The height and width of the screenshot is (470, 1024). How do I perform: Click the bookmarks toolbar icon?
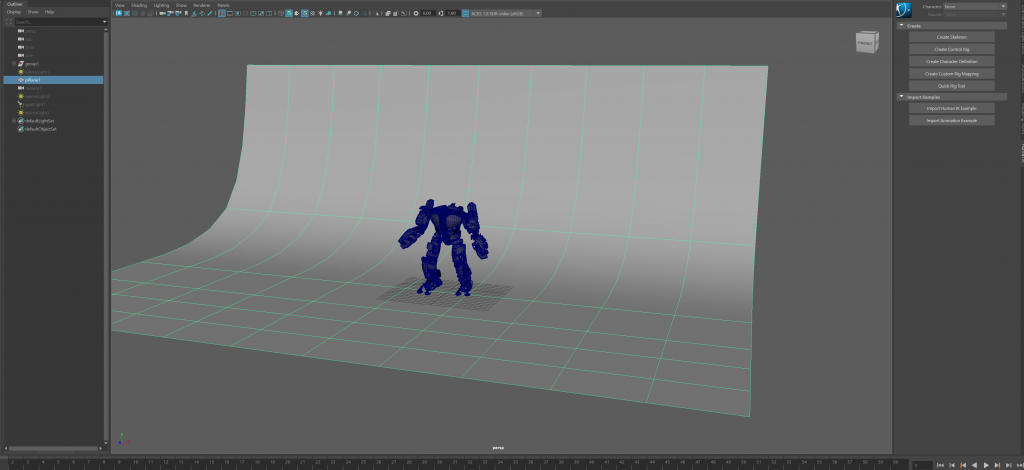pos(186,13)
